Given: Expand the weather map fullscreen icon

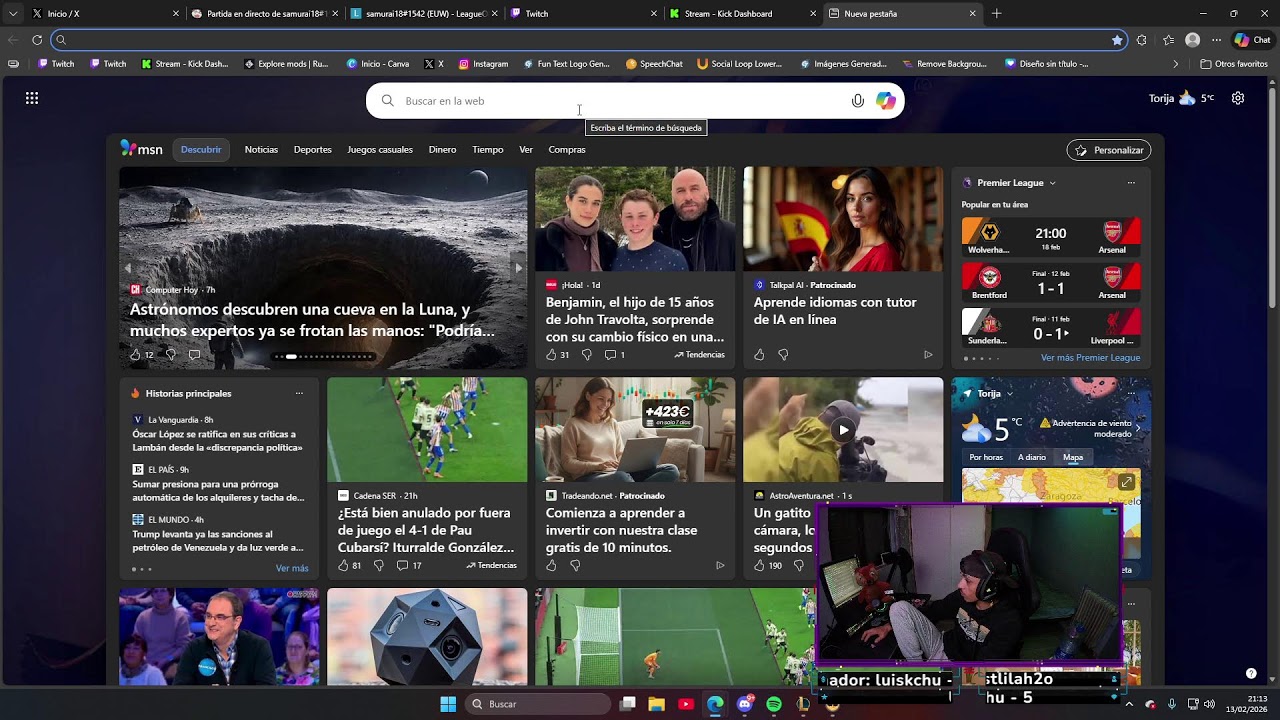Looking at the screenshot, I should coord(1126,482).
